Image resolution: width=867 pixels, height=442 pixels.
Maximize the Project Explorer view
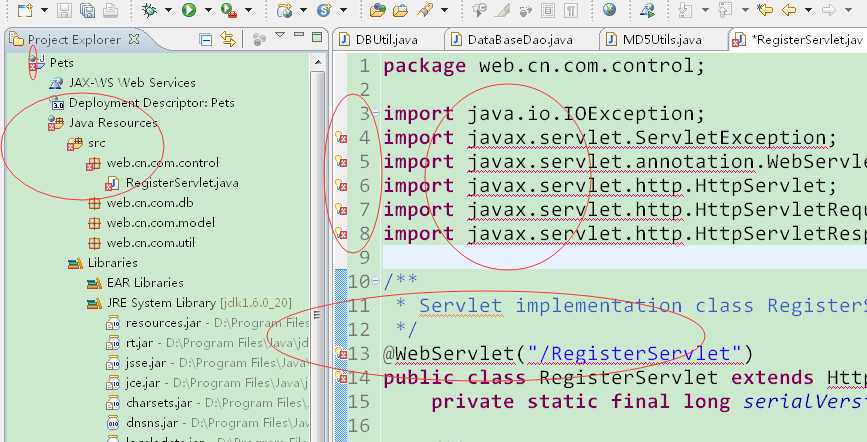click(x=317, y=37)
